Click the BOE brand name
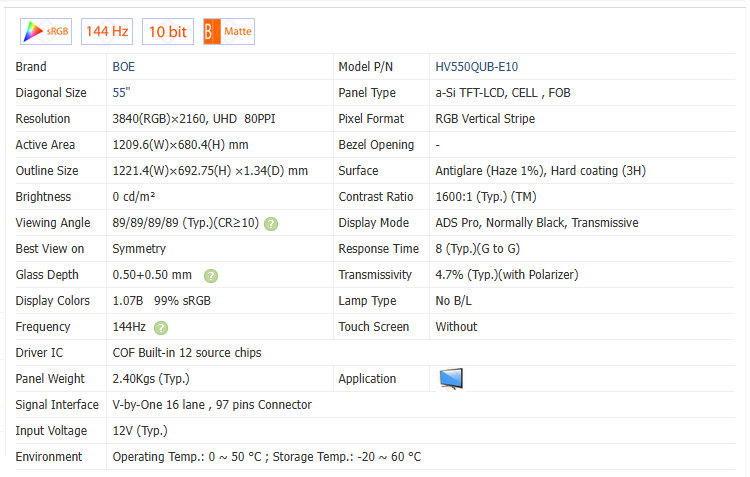 125,67
